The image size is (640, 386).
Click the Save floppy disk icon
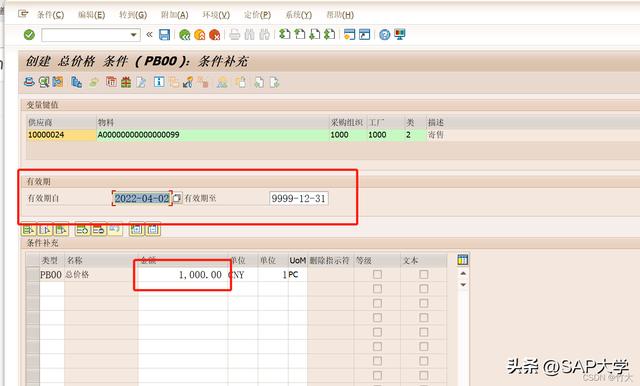coord(164,35)
